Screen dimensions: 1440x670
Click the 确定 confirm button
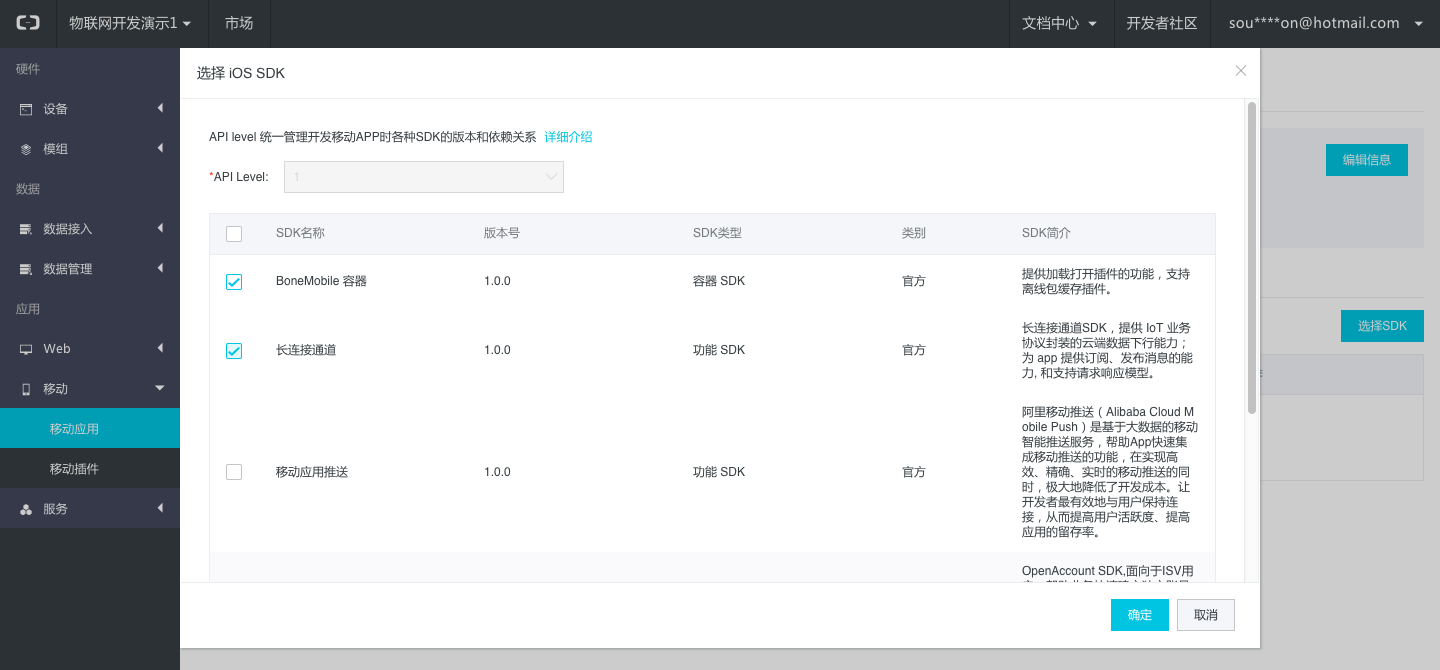pos(1139,615)
